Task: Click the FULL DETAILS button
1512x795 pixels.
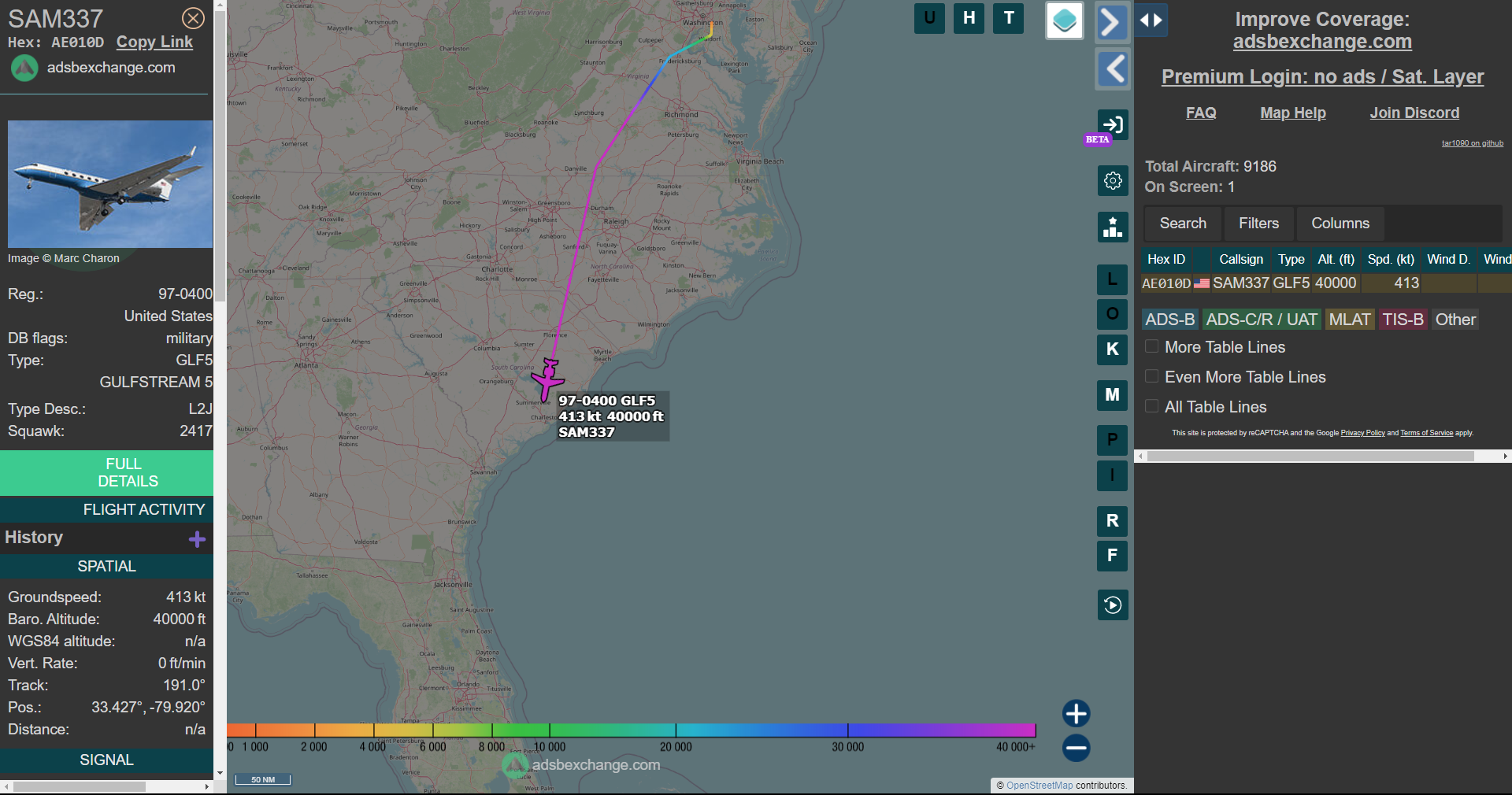Action: pos(107,472)
